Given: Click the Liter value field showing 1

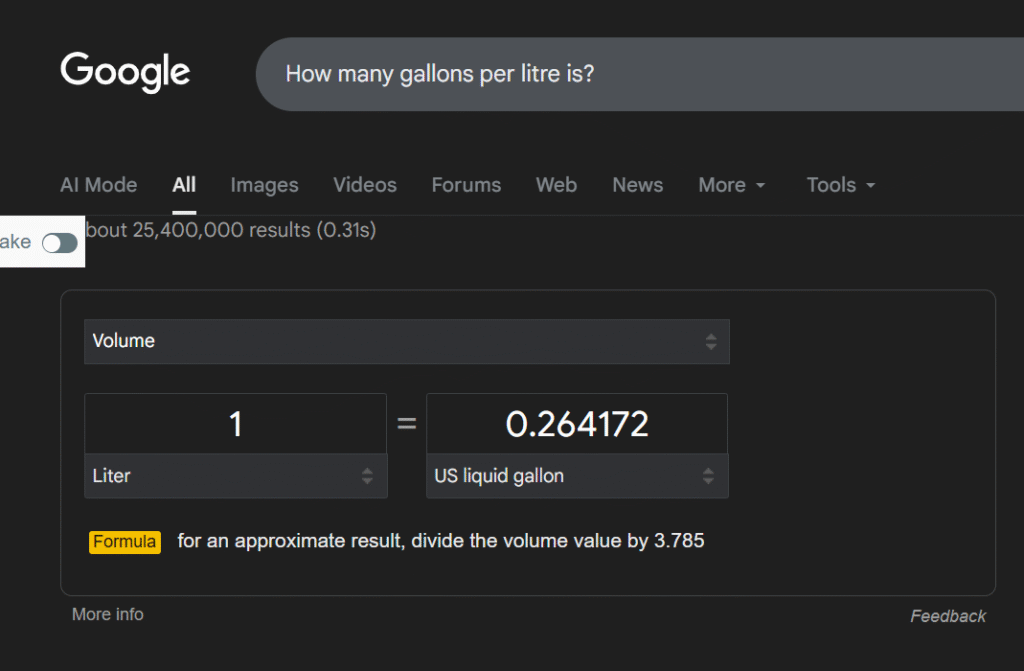Looking at the screenshot, I should pyautogui.click(x=235, y=424).
